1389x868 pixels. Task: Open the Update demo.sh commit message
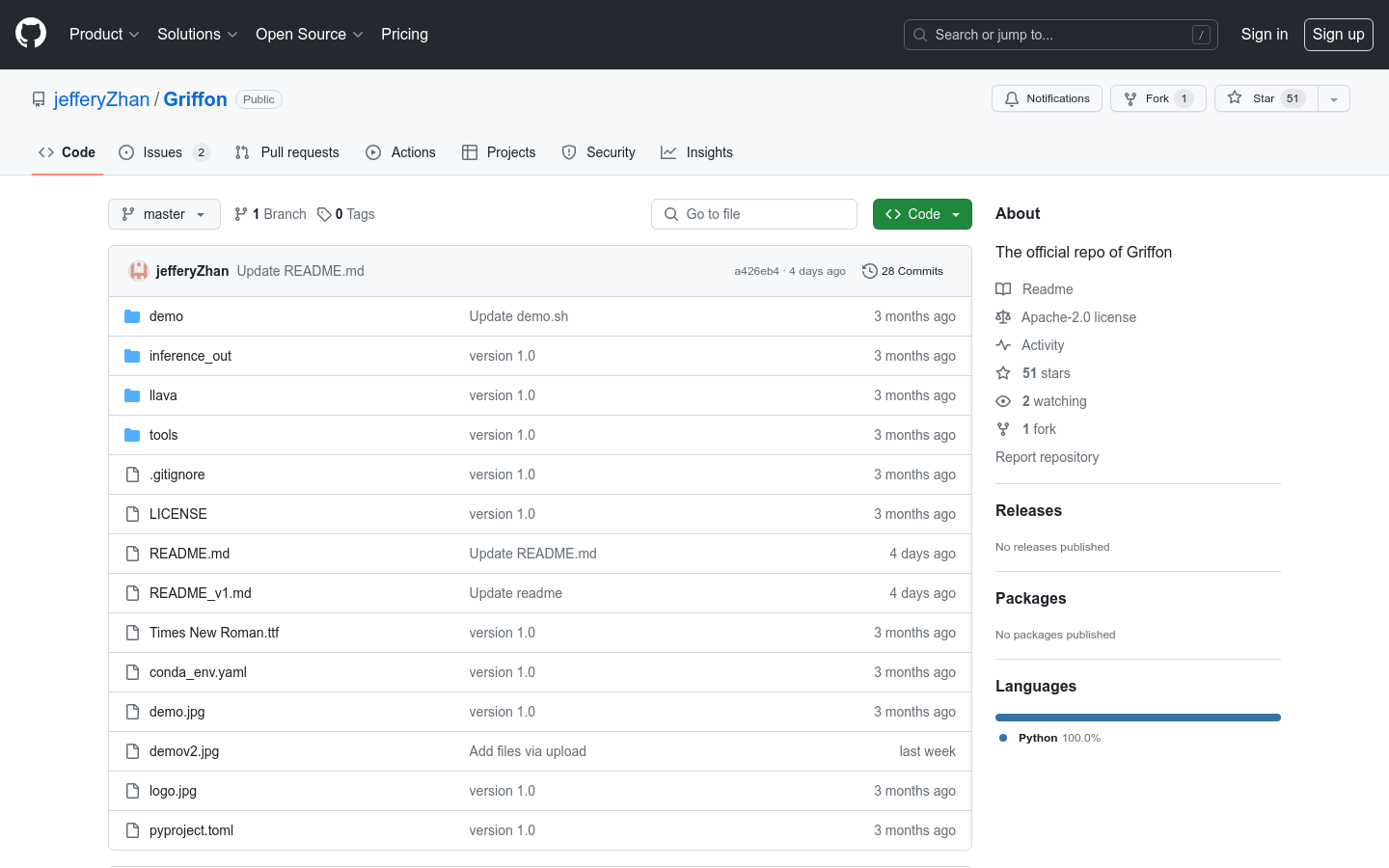tap(518, 316)
